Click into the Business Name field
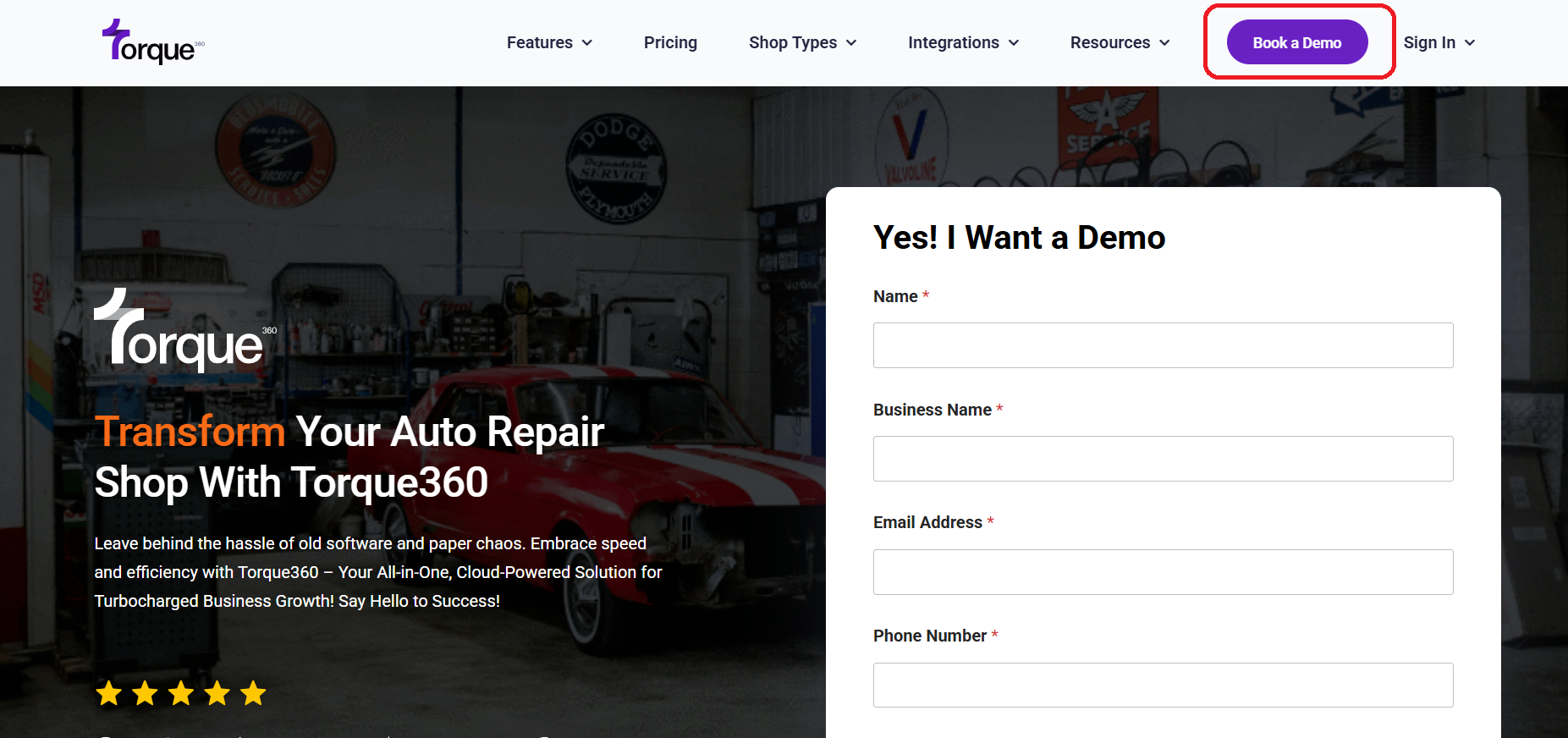1568x738 pixels. click(1164, 459)
